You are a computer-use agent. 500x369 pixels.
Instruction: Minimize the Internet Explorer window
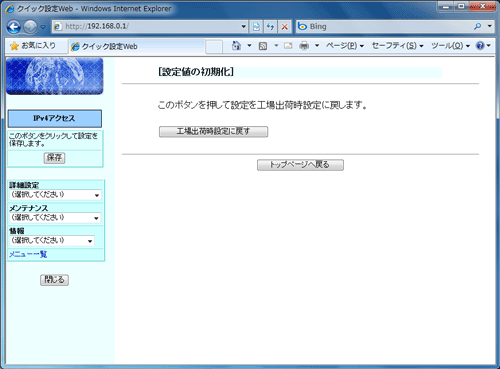[446, 6]
